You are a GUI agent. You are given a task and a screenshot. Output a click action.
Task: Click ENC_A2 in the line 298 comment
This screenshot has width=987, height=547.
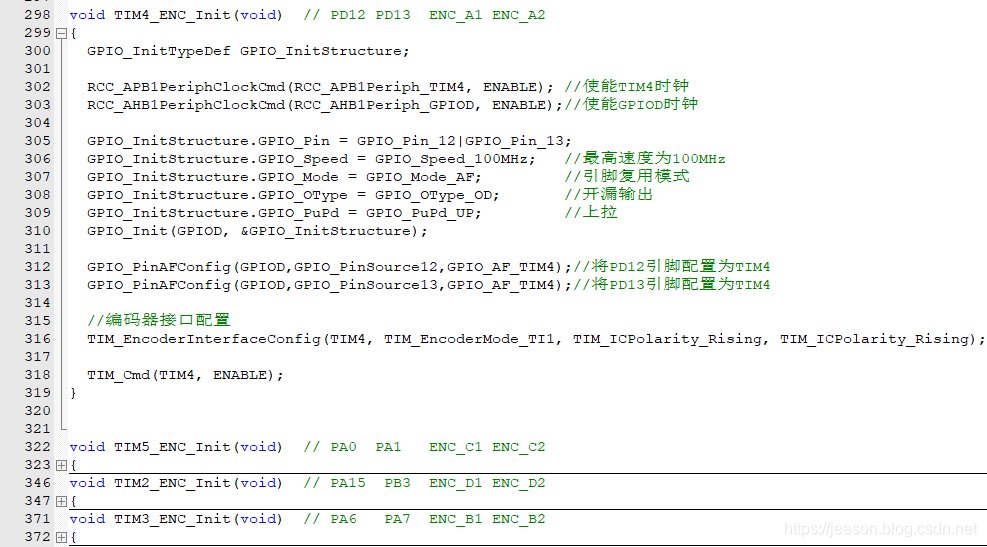[519, 15]
